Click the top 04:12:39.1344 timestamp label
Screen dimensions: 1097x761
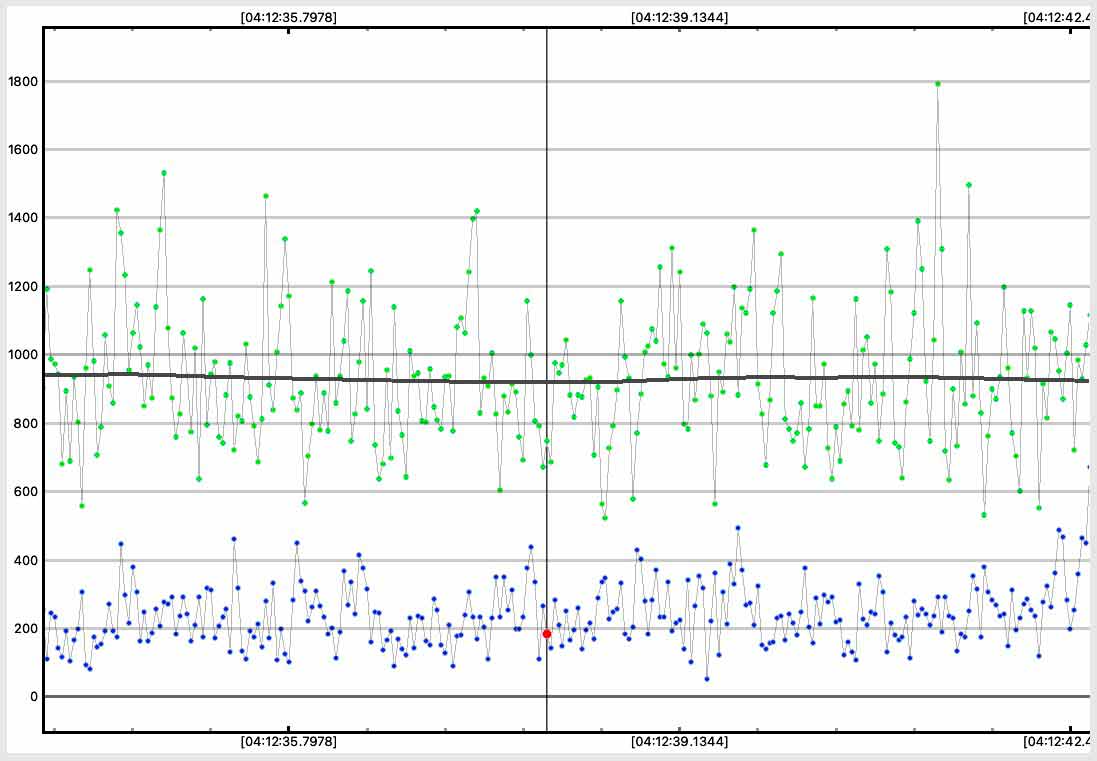(x=679, y=17)
